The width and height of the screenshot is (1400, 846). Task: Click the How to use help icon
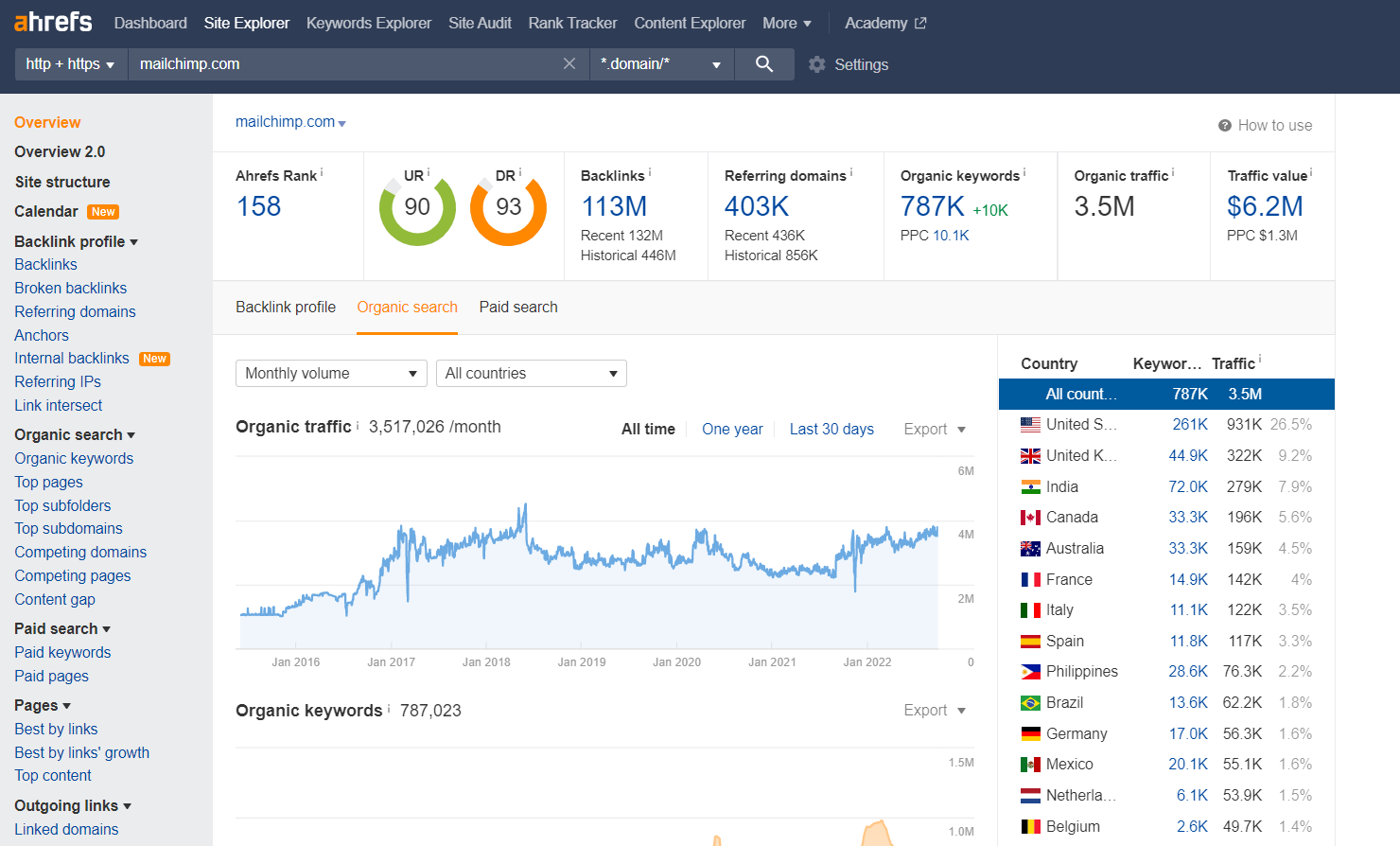[x=1225, y=125]
